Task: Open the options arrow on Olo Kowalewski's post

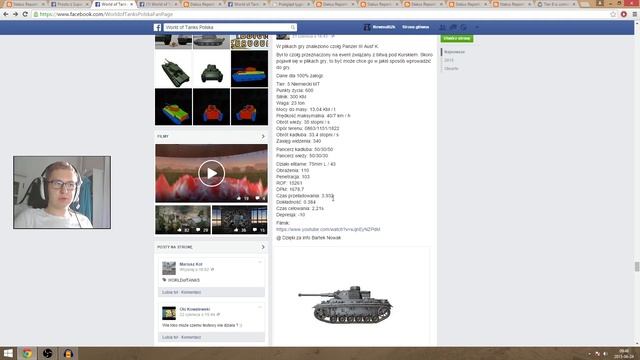Action: pos(260,307)
